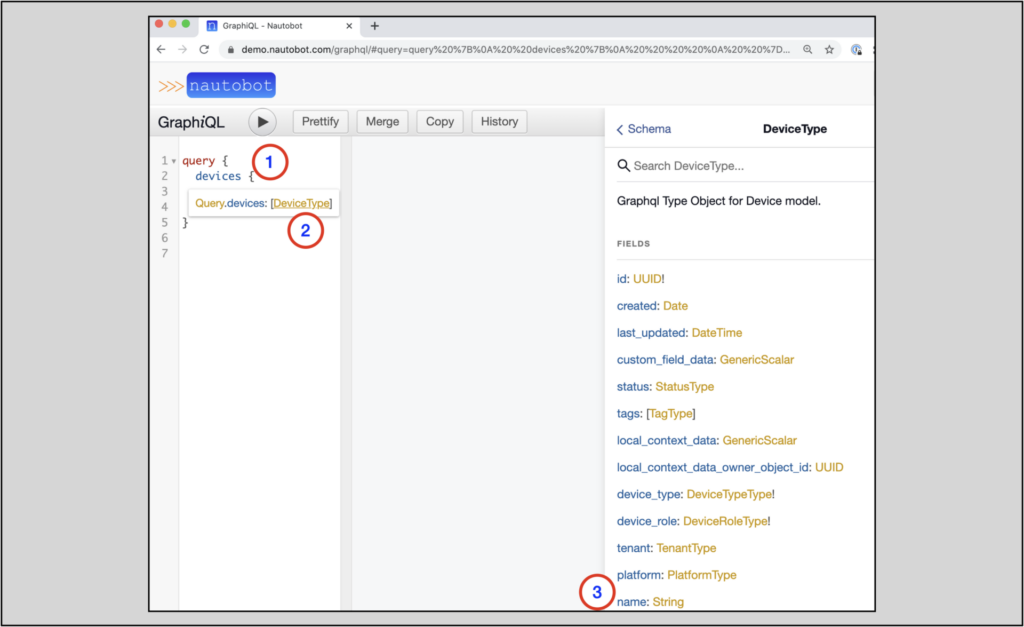View site security lock icon
The height and width of the screenshot is (627, 1024).
[x=231, y=50]
